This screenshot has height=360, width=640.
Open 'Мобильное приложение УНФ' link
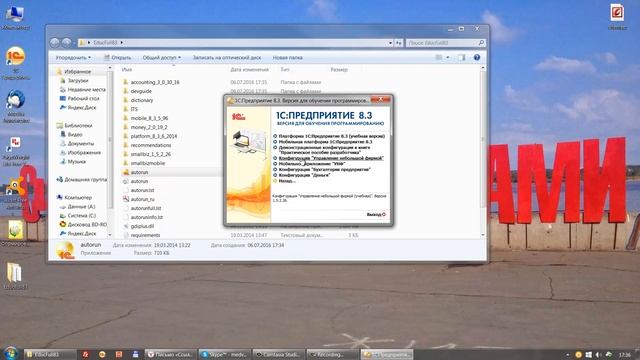point(312,164)
